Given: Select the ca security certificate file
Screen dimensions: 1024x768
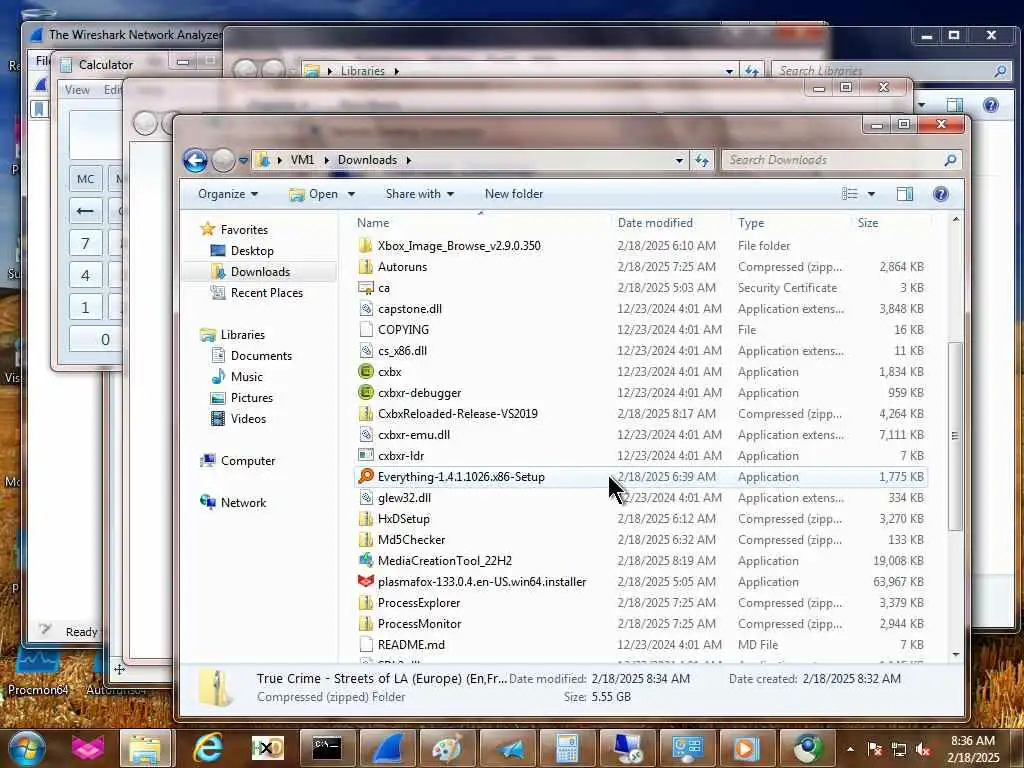Looking at the screenshot, I should [384, 287].
